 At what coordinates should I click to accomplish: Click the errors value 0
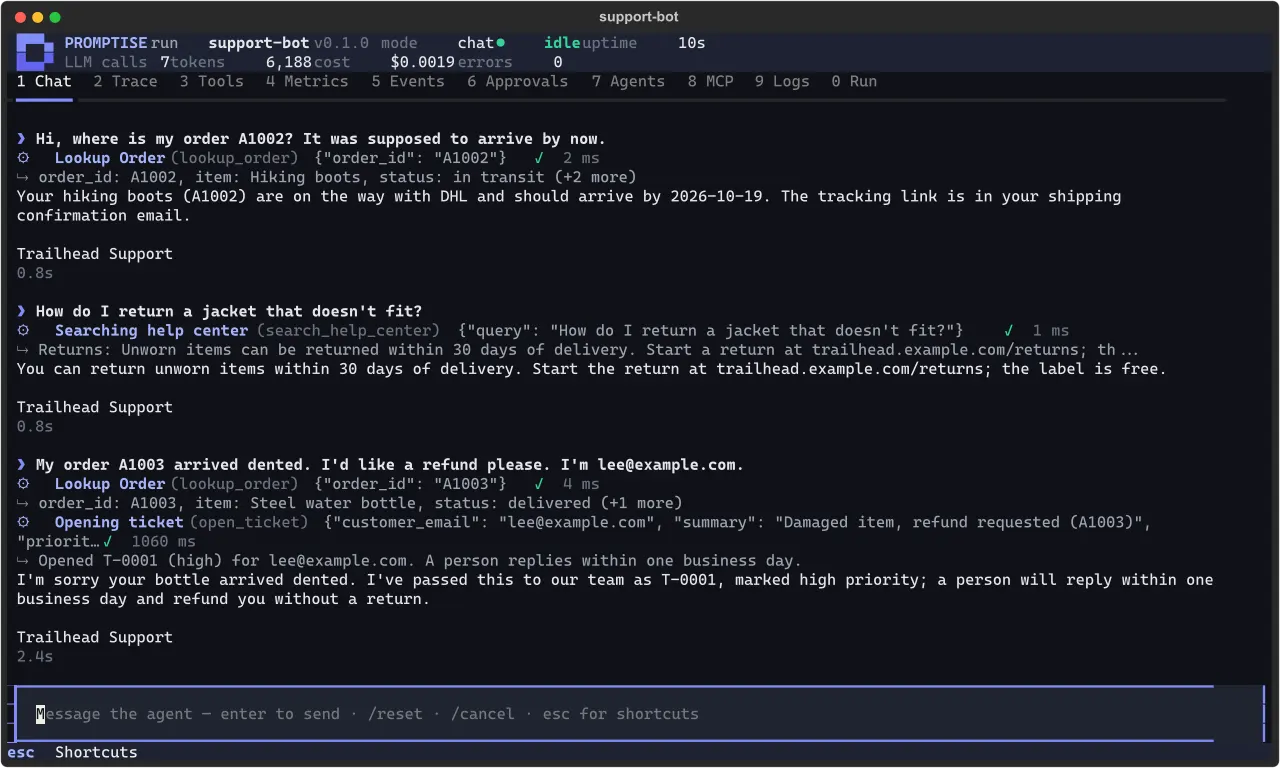pyautogui.click(x=558, y=62)
